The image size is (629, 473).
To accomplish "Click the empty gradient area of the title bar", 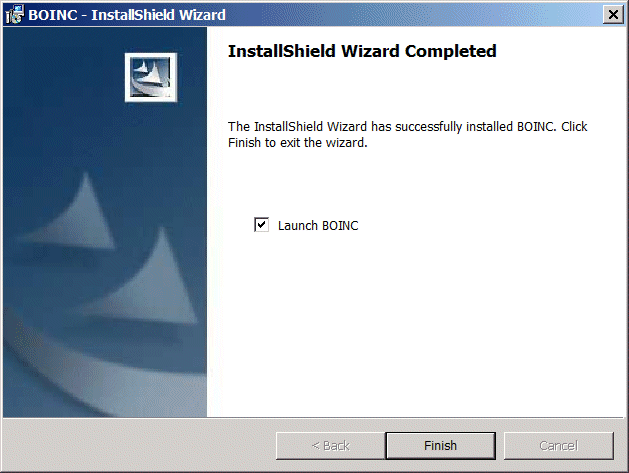I will [x=413, y=15].
